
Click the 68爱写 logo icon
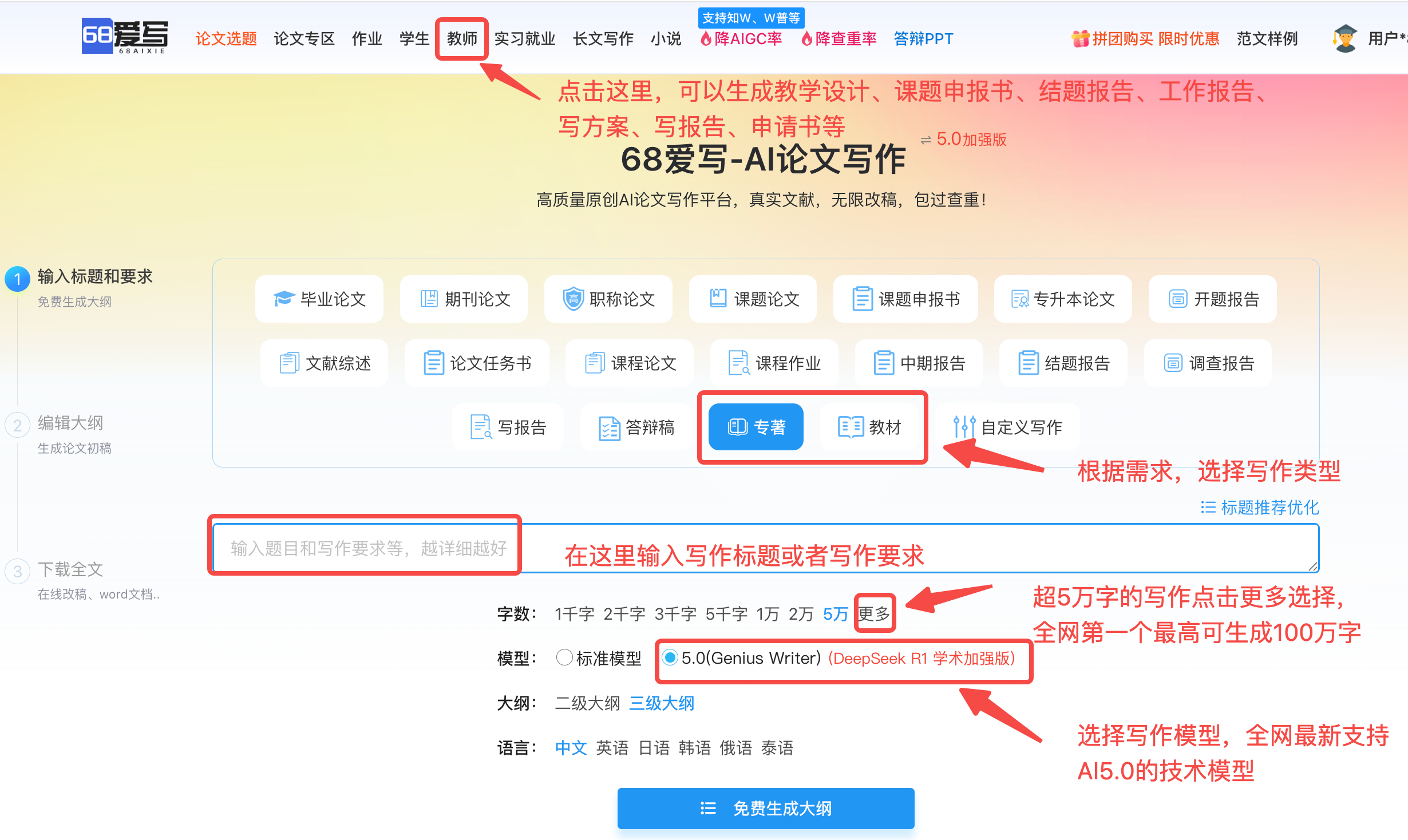125,37
